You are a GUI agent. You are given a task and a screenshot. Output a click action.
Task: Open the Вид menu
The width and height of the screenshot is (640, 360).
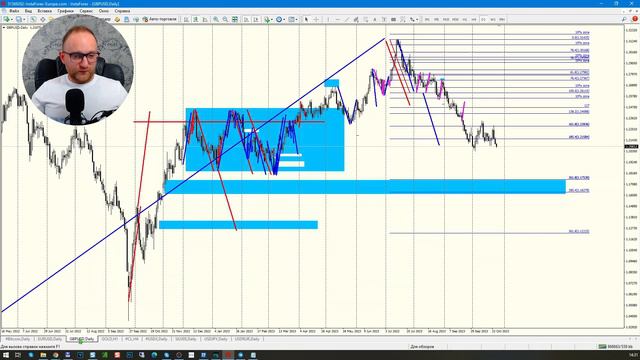point(29,11)
